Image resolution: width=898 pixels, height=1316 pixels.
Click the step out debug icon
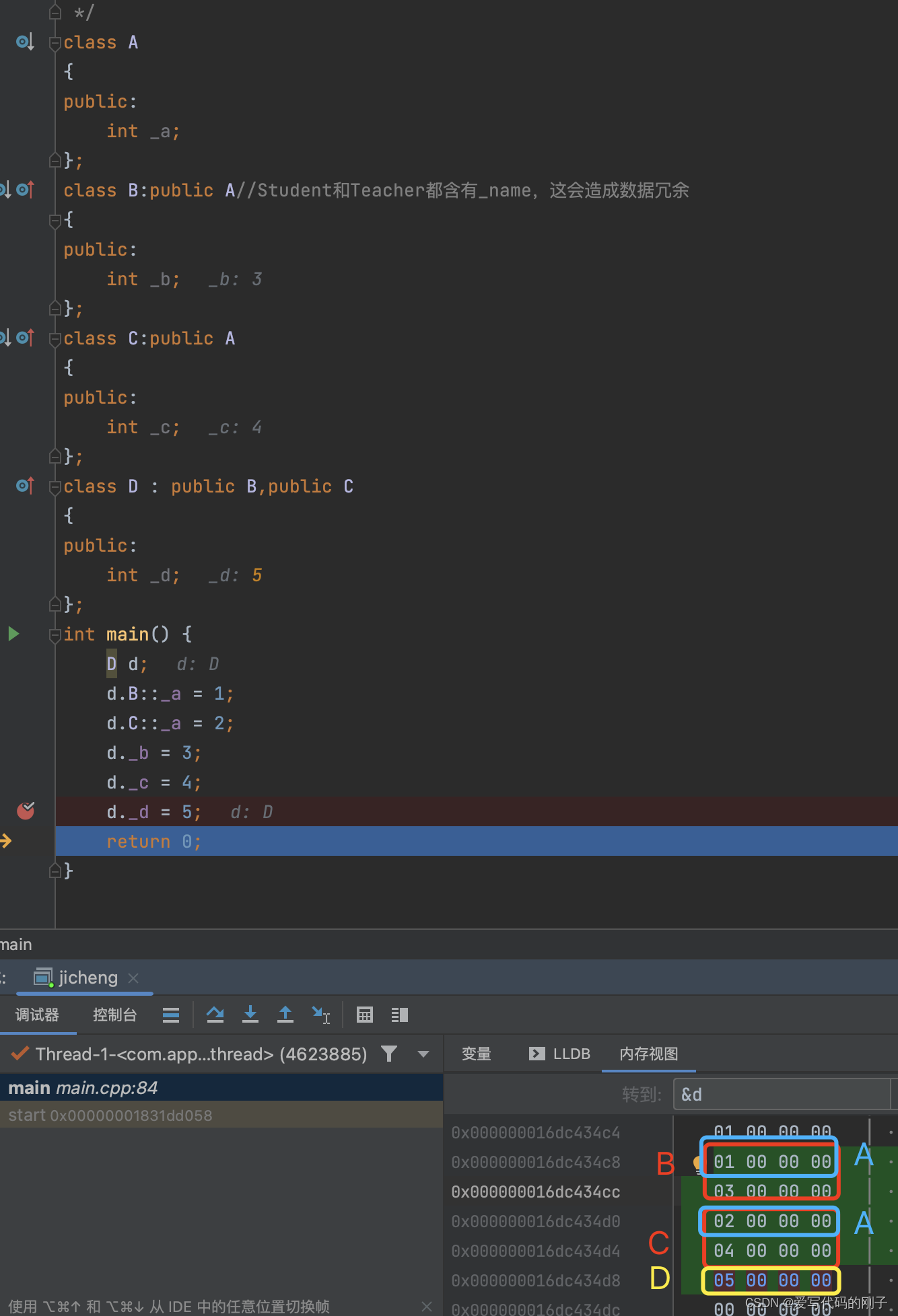pos(285,1015)
